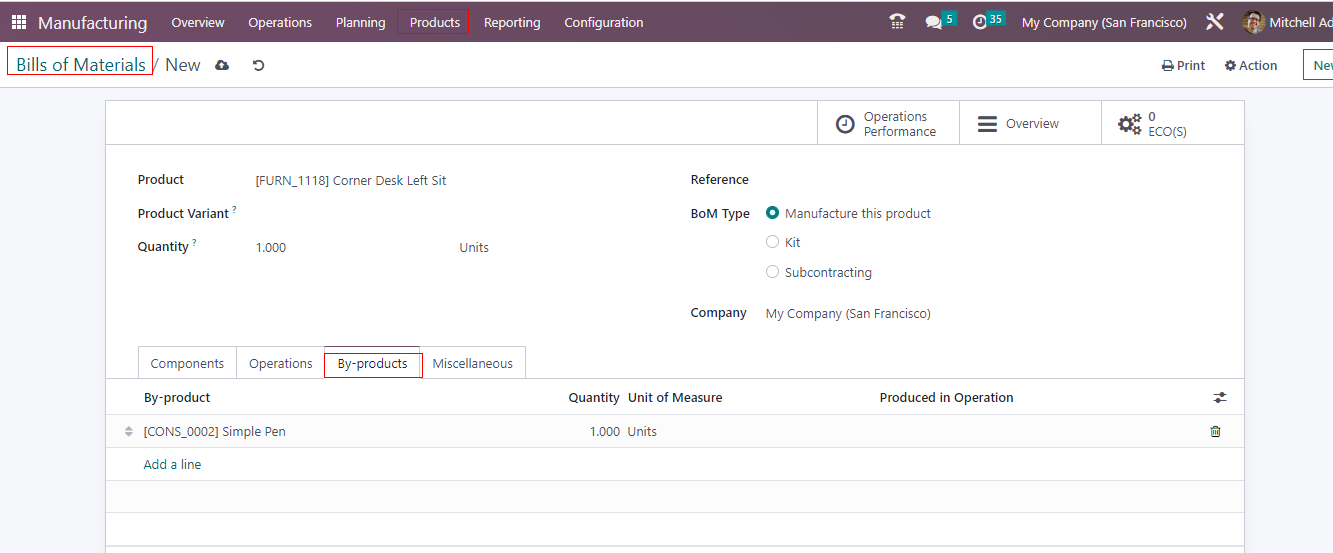The width and height of the screenshot is (1333, 553).
Task: Click the phone VoIP icon
Action: 897,22
